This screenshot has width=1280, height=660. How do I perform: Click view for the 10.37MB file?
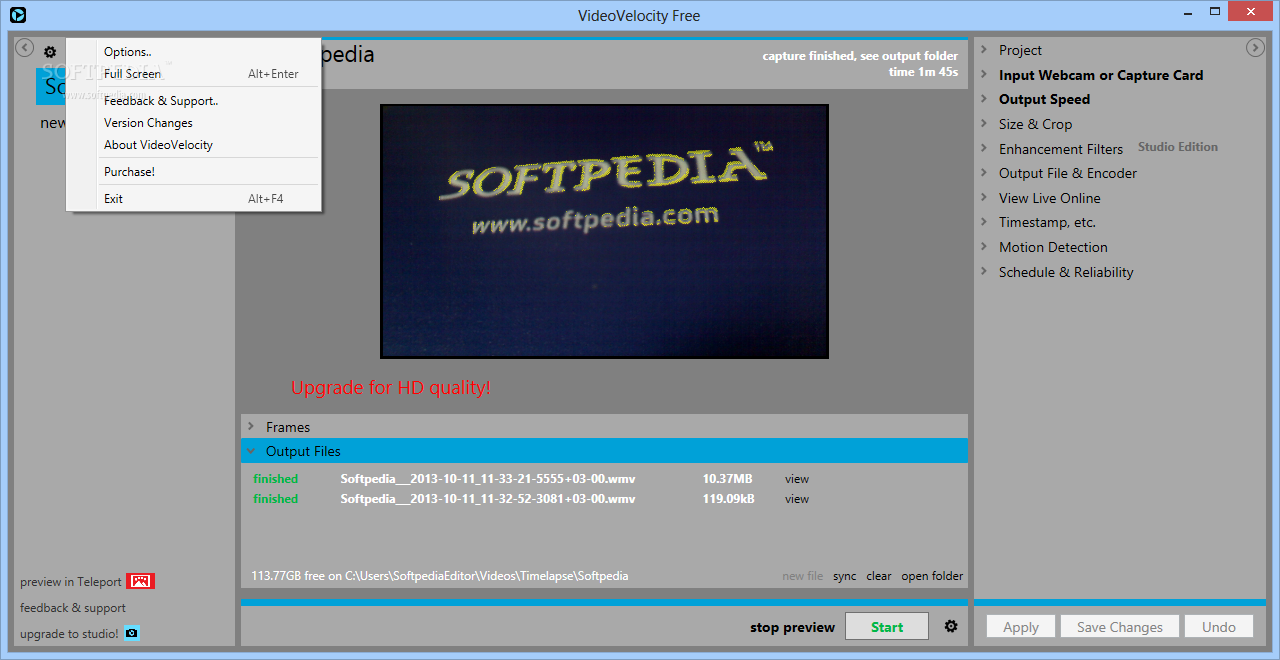tap(797, 479)
